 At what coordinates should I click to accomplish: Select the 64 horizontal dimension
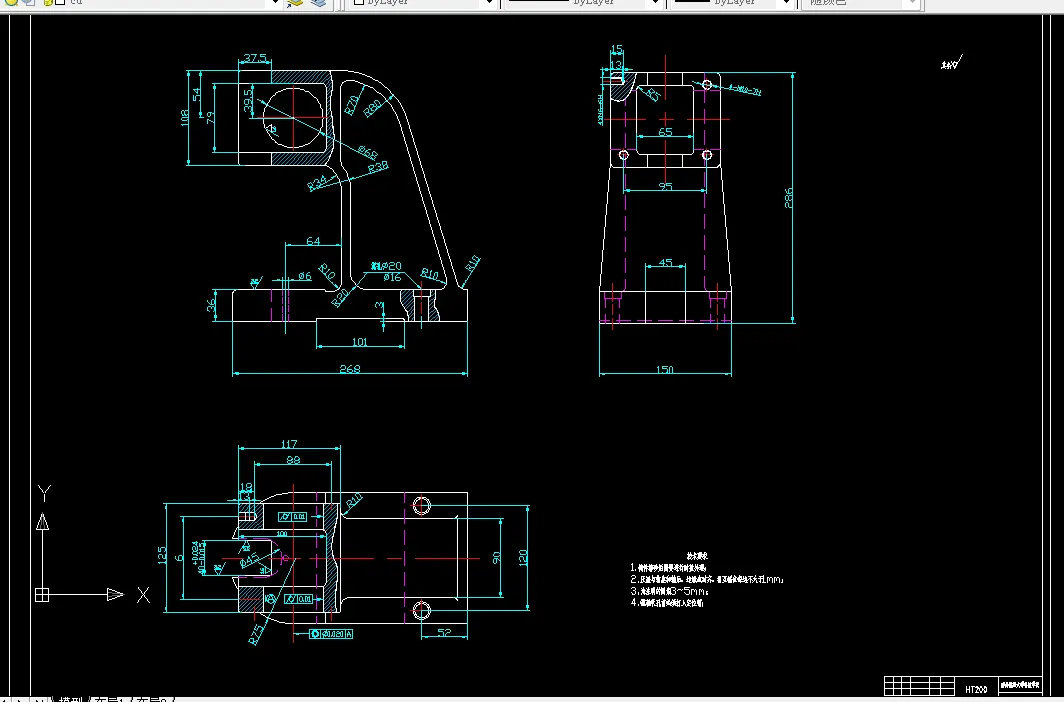(x=313, y=241)
